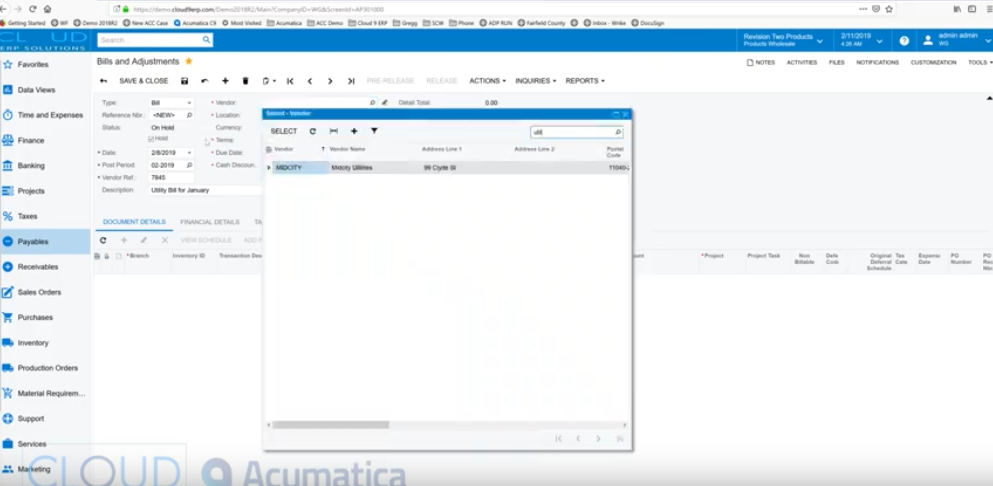Open the Sales Orders workspace
This screenshot has width=993, height=486.
39,293
